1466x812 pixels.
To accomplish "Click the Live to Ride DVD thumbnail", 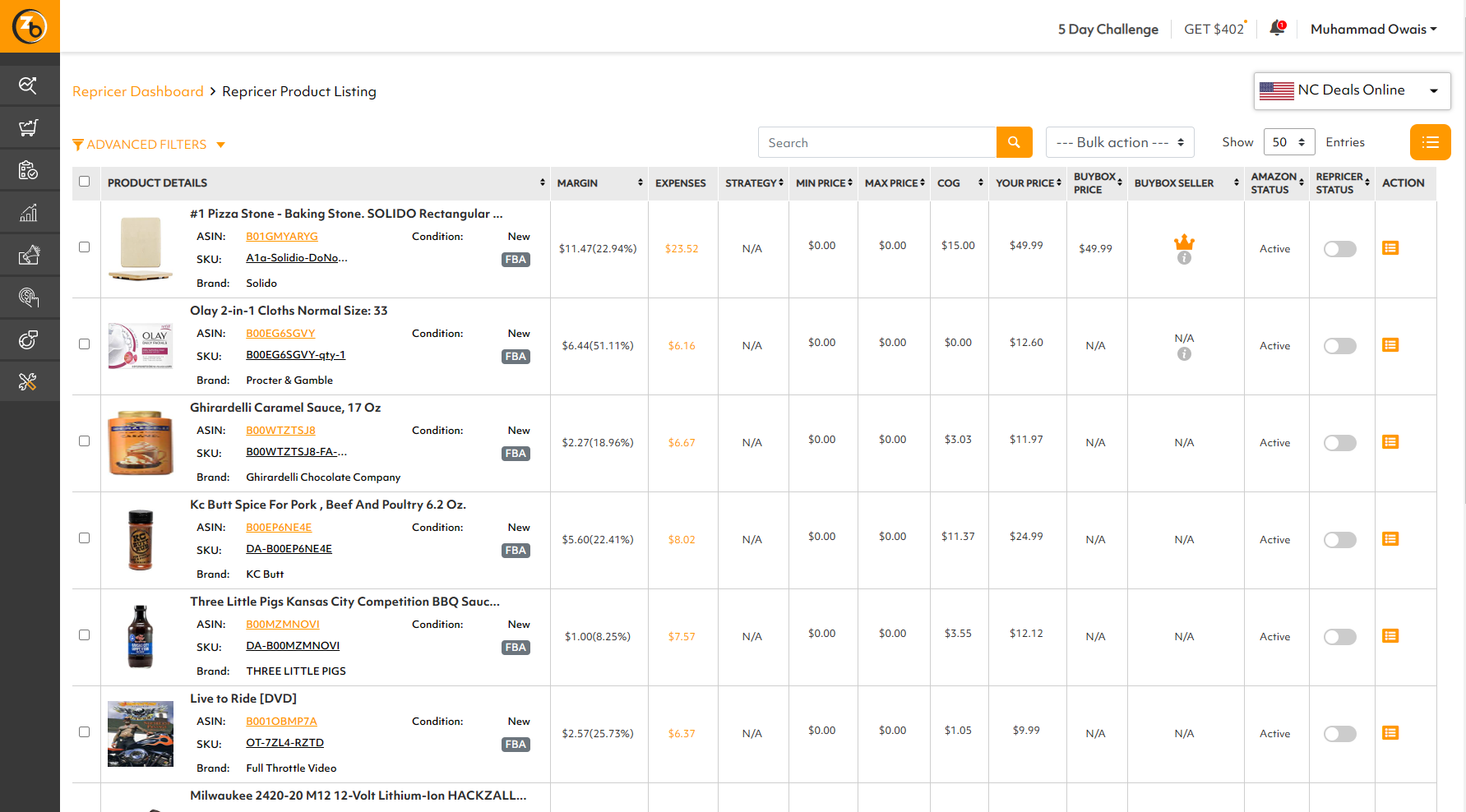I will click(141, 733).
